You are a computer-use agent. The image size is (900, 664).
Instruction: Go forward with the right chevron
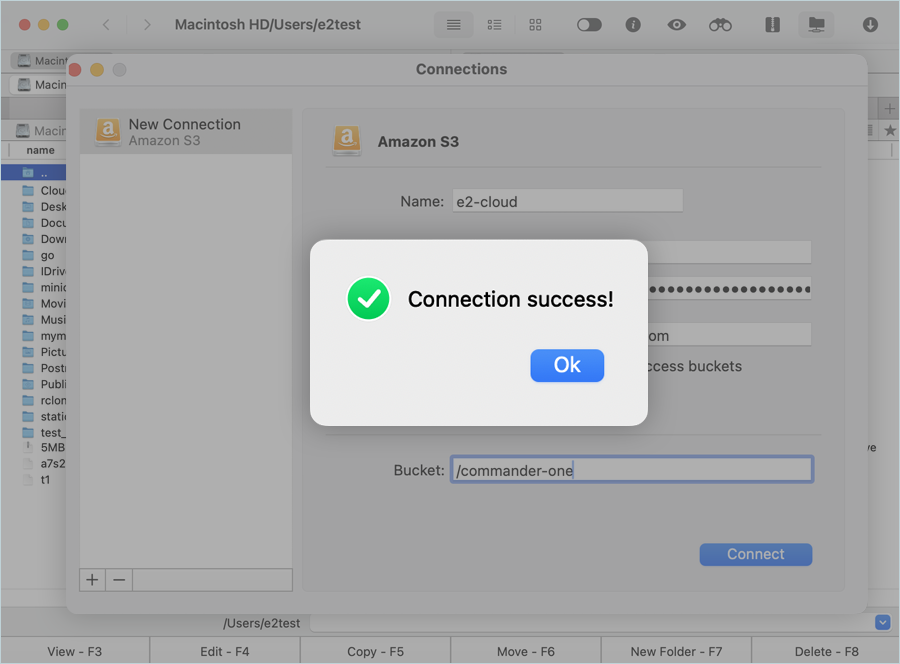(148, 25)
